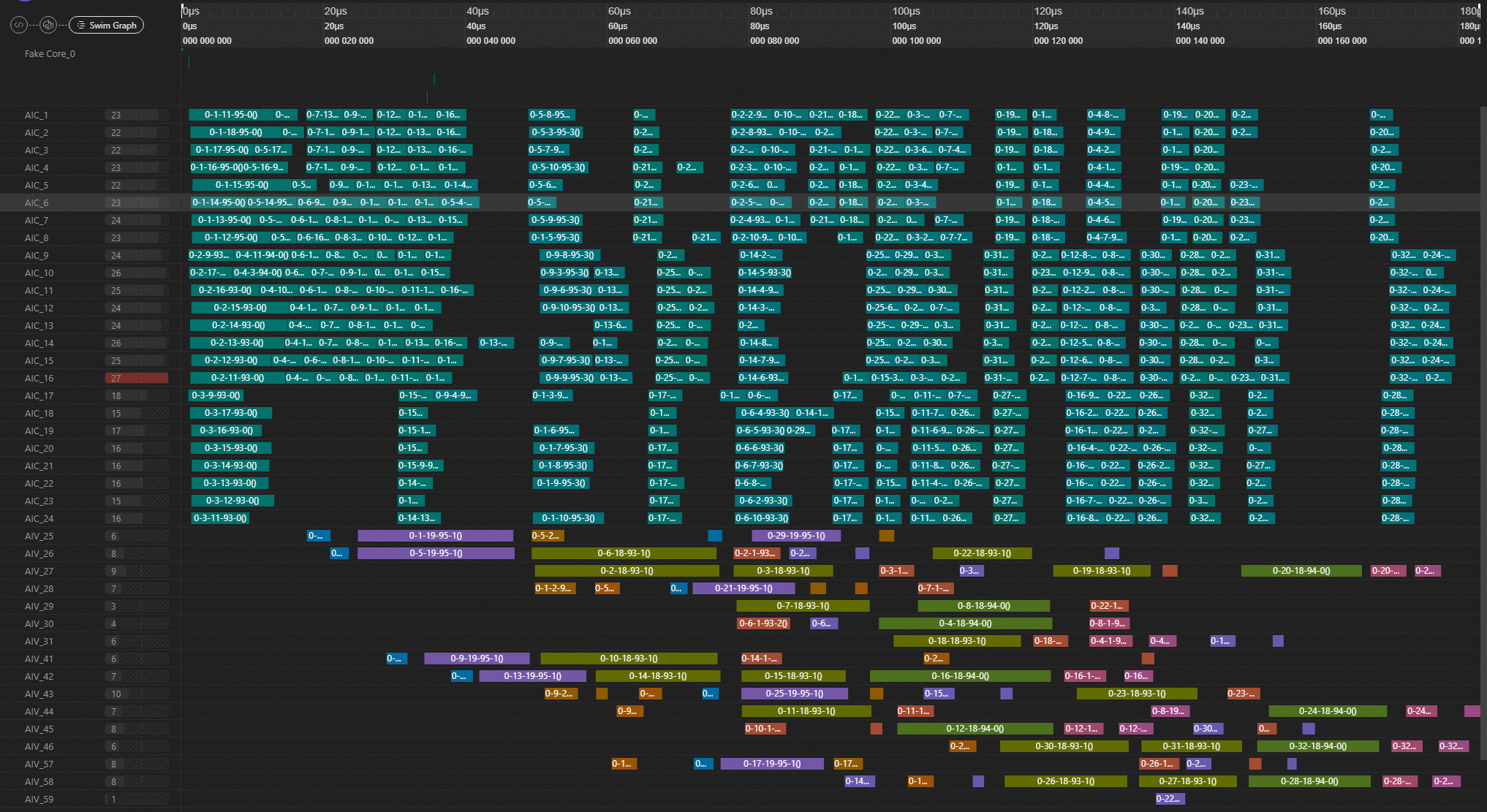Click the red utilization bar for AIC_16
Screen dimensions: 1487x812
pos(137,379)
